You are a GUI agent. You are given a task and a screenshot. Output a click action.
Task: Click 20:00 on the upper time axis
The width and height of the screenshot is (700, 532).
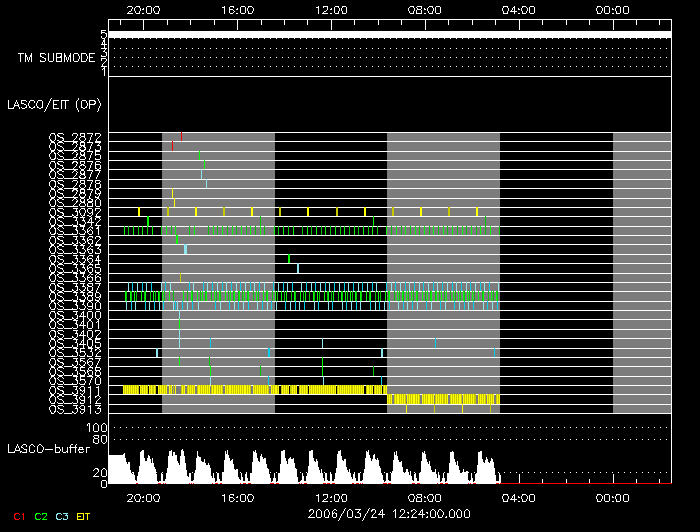[145, 9]
